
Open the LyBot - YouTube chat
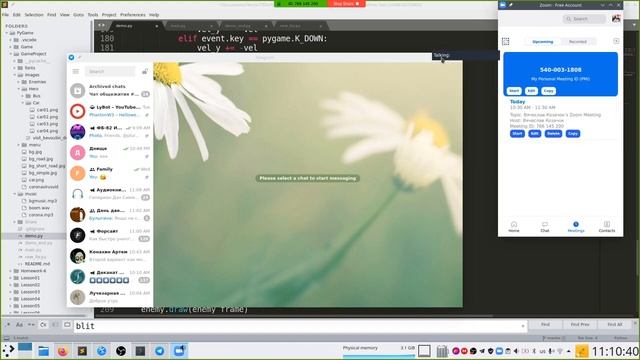pyautogui.click(x=110, y=111)
